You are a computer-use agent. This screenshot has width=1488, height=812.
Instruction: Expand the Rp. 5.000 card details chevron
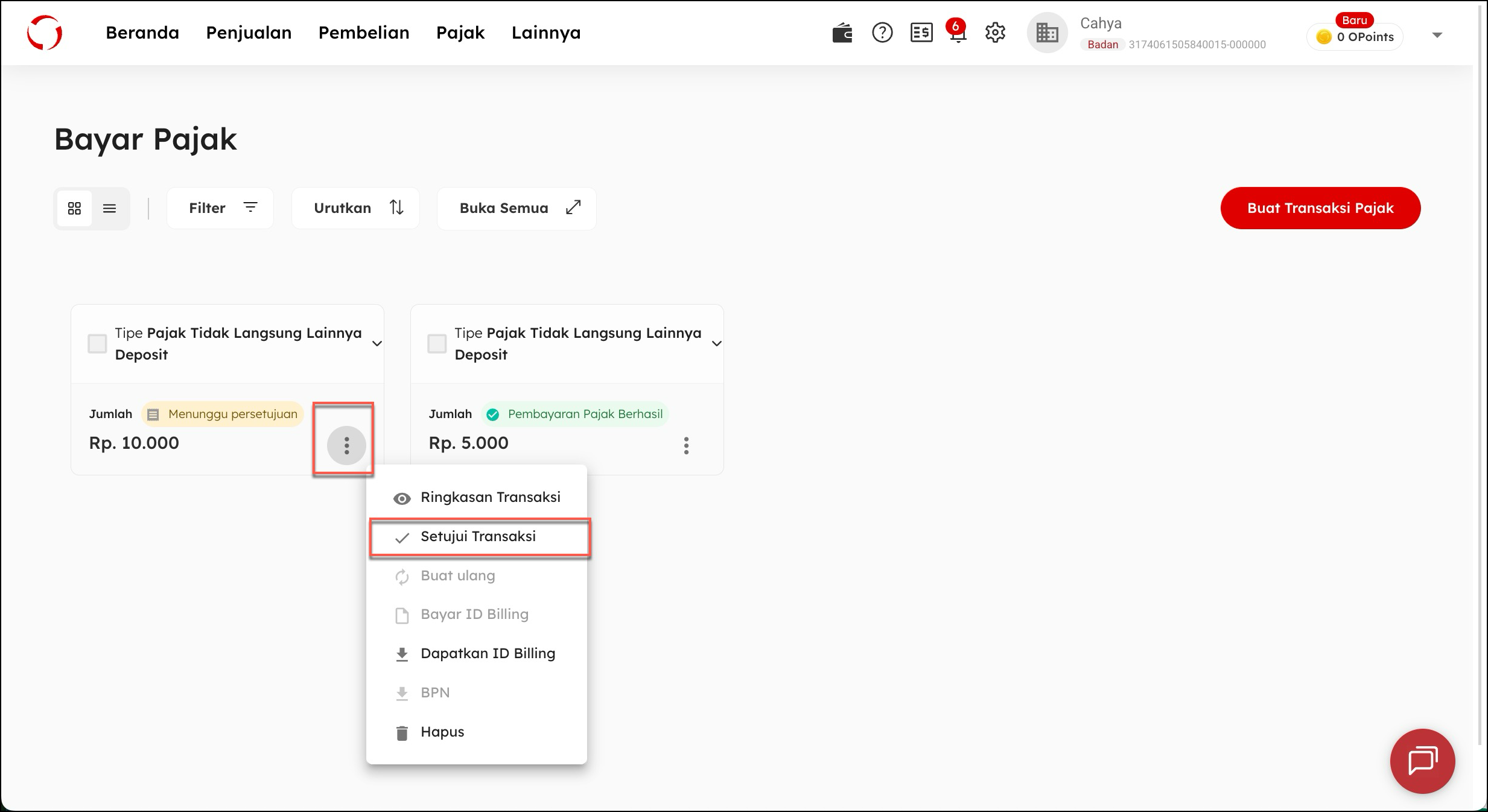716,344
